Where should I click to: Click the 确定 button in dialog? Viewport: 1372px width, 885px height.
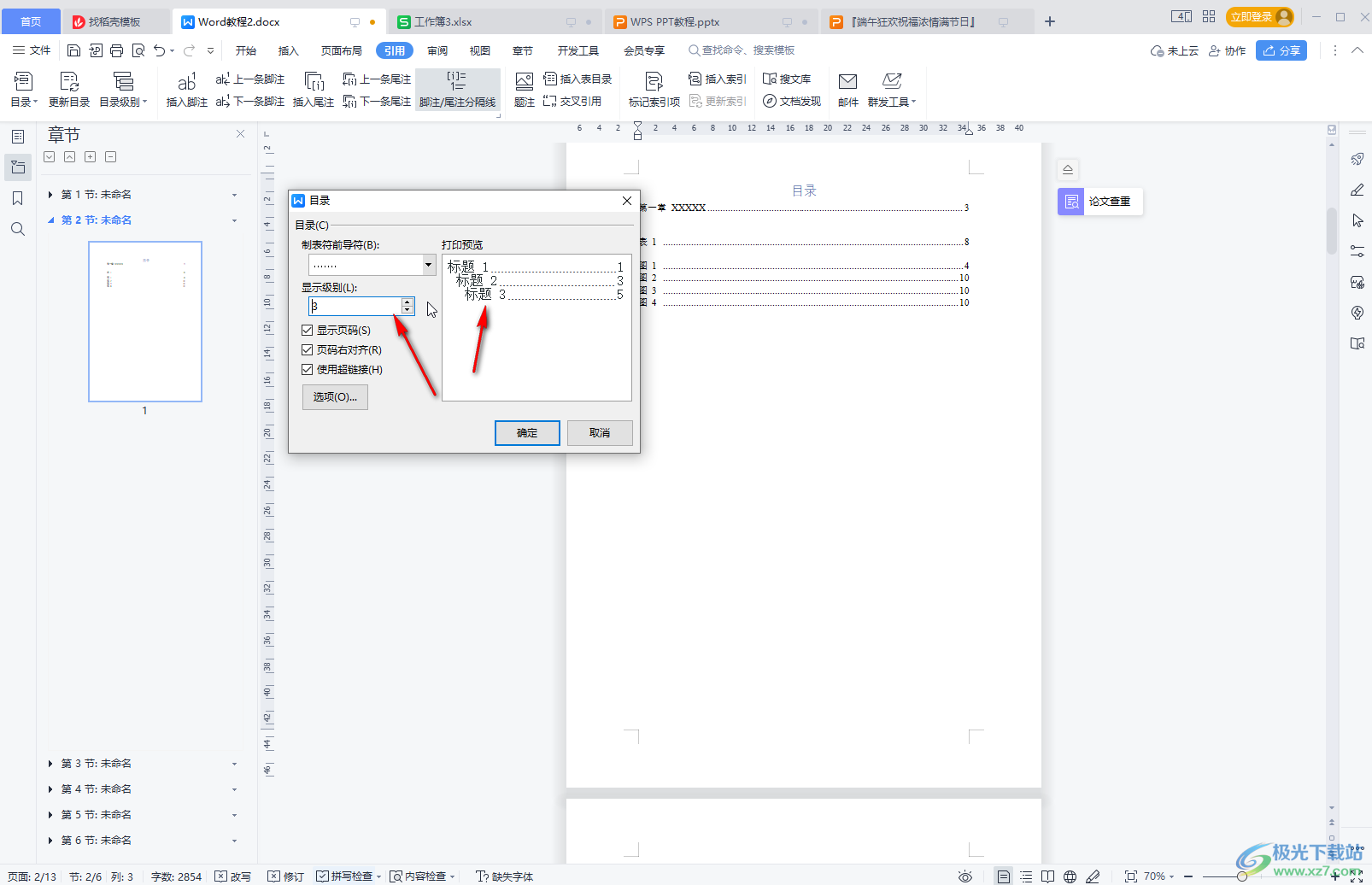point(527,433)
